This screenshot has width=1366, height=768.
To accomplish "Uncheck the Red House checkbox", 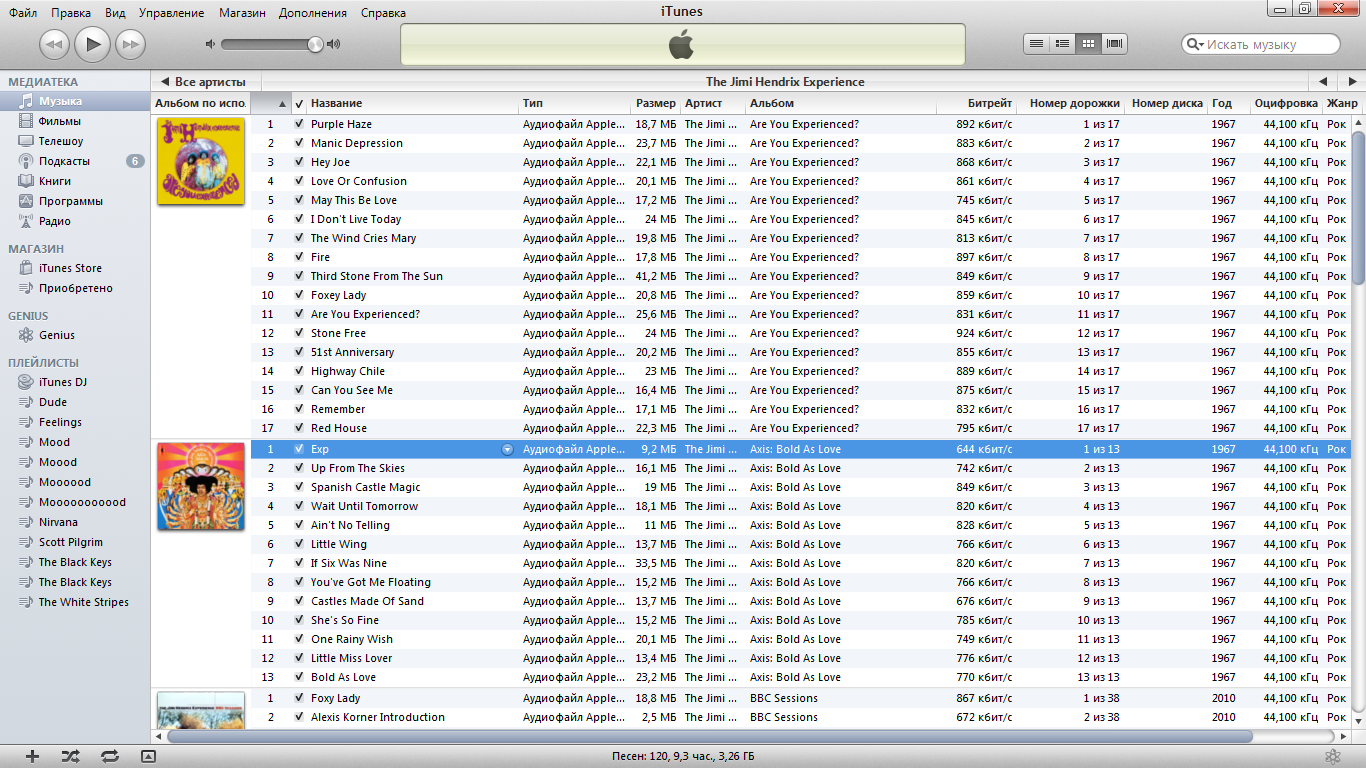I will (299, 428).
